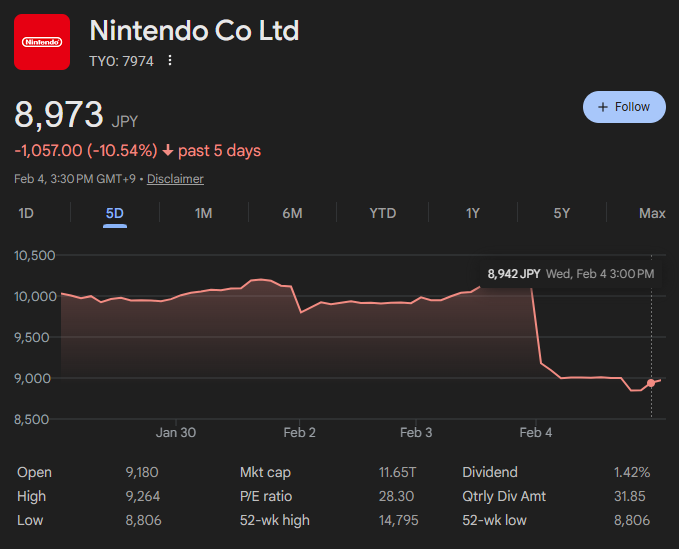Click the Qtrly Div Amt value 31.85

click(x=630, y=496)
